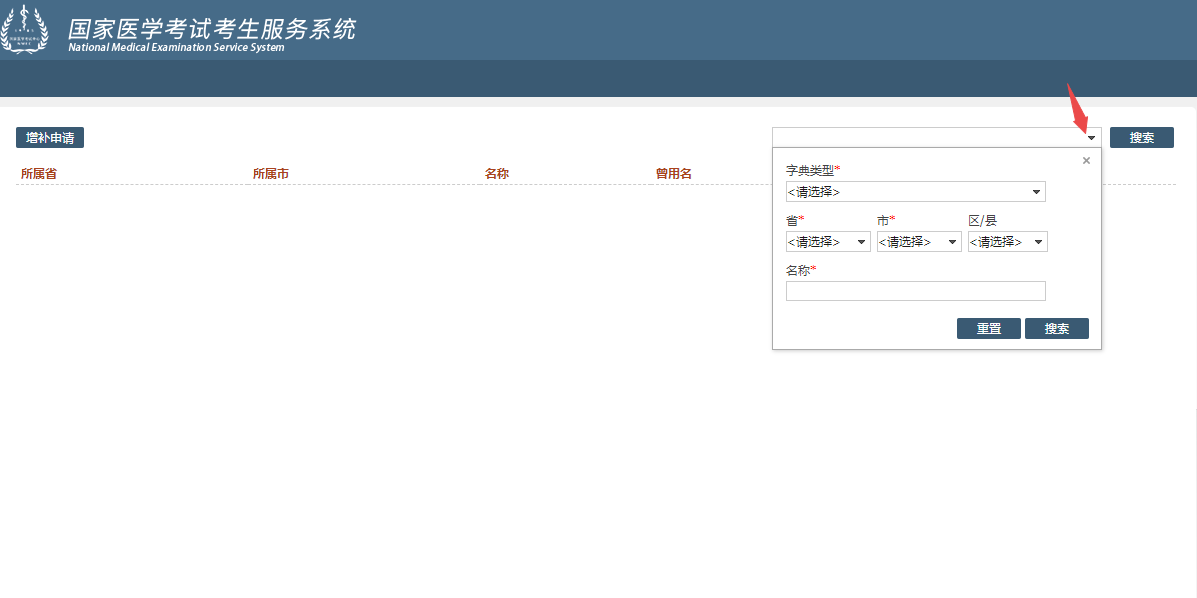The image size is (1197, 598).
Task: Expand the 省 province dropdown
Action: (827, 241)
